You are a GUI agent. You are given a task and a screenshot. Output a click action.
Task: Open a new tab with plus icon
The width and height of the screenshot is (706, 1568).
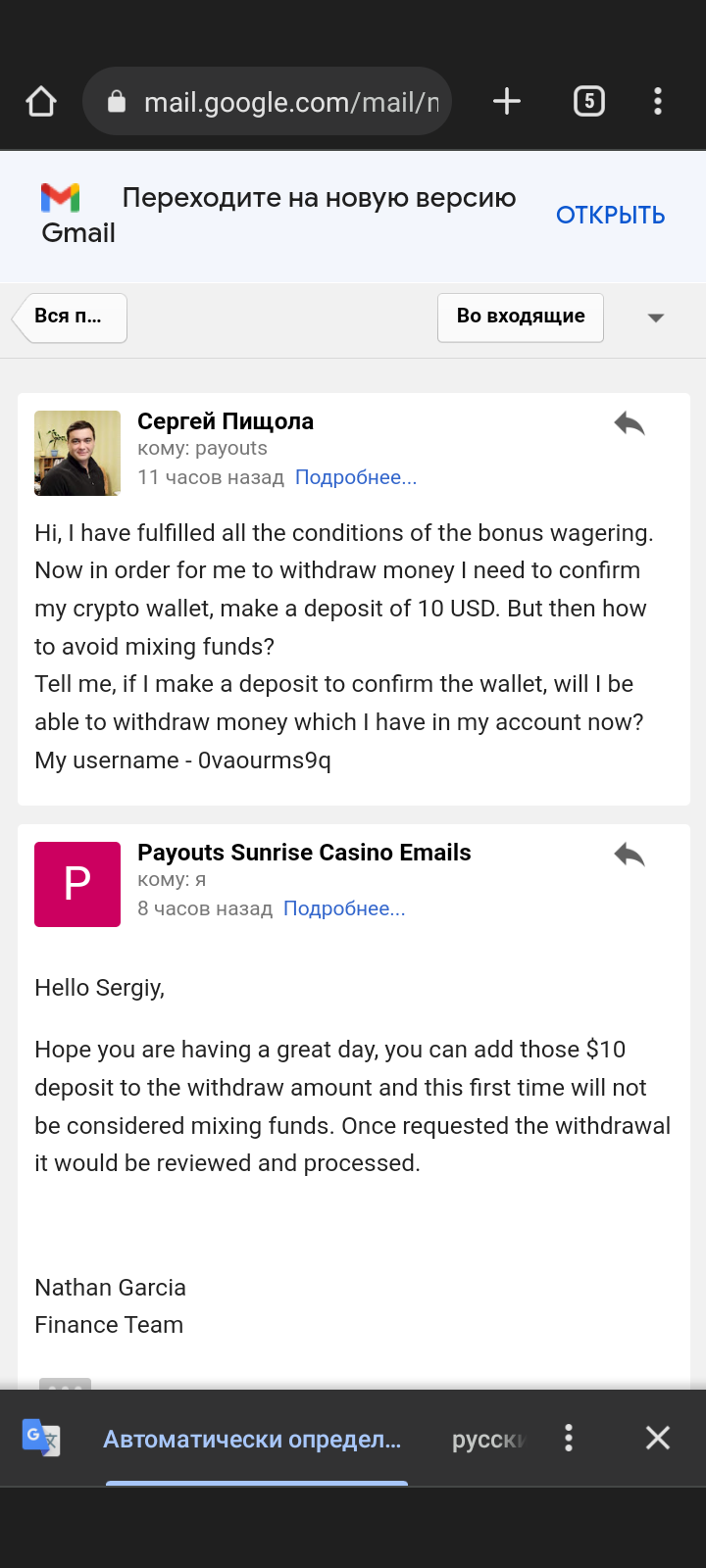506,101
